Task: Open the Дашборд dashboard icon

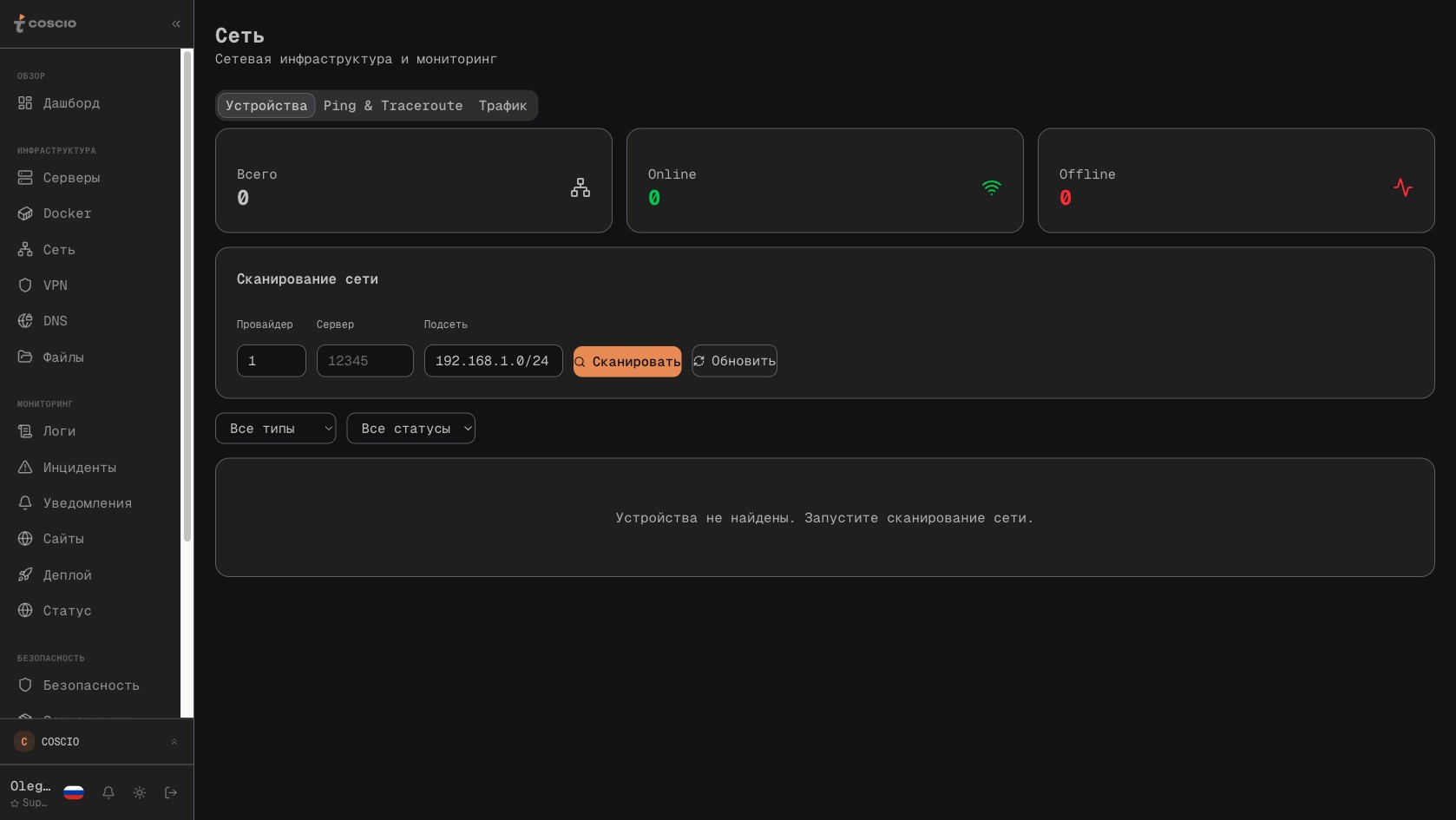Action: click(25, 103)
